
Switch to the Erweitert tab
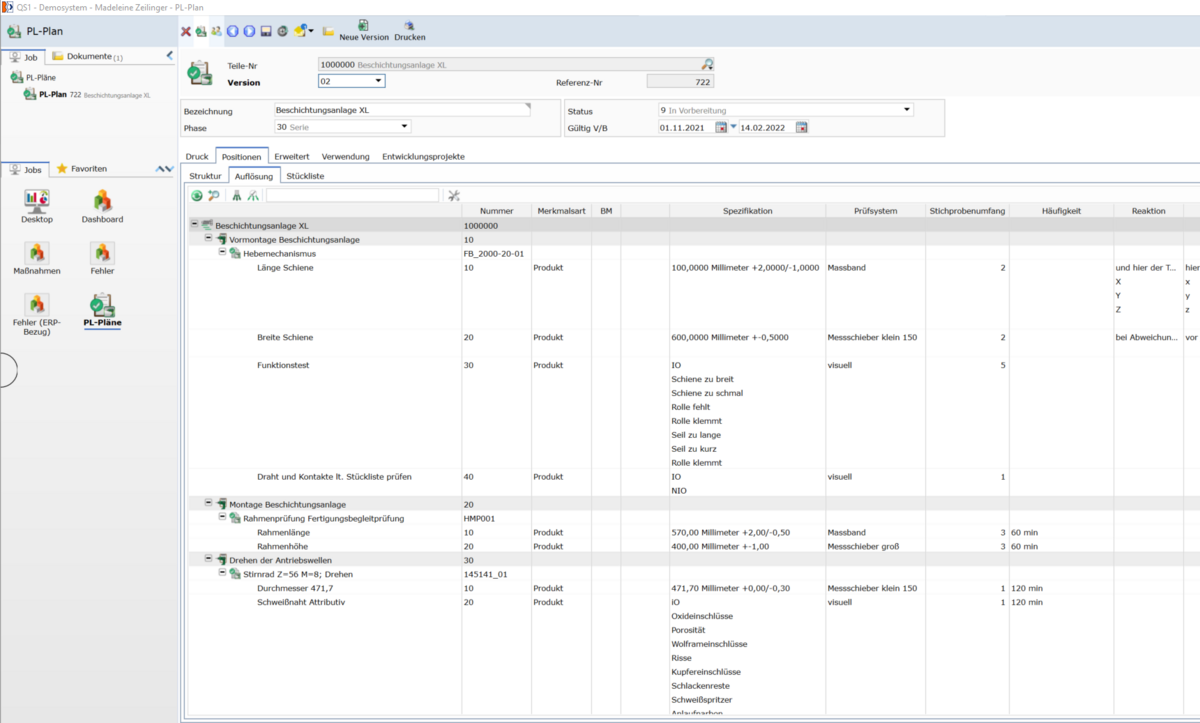pyautogui.click(x=292, y=157)
